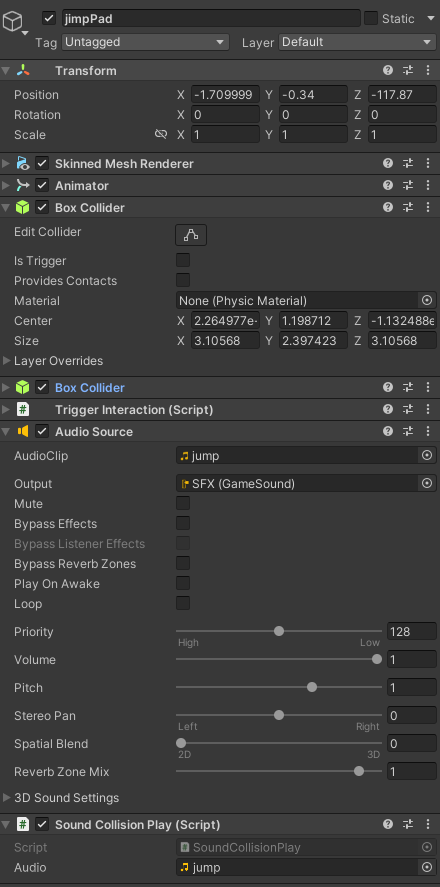The height and width of the screenshot is (887, 440).
Task: Open Skinned Mesh Renderer presets
Action: tap(408, 163)
